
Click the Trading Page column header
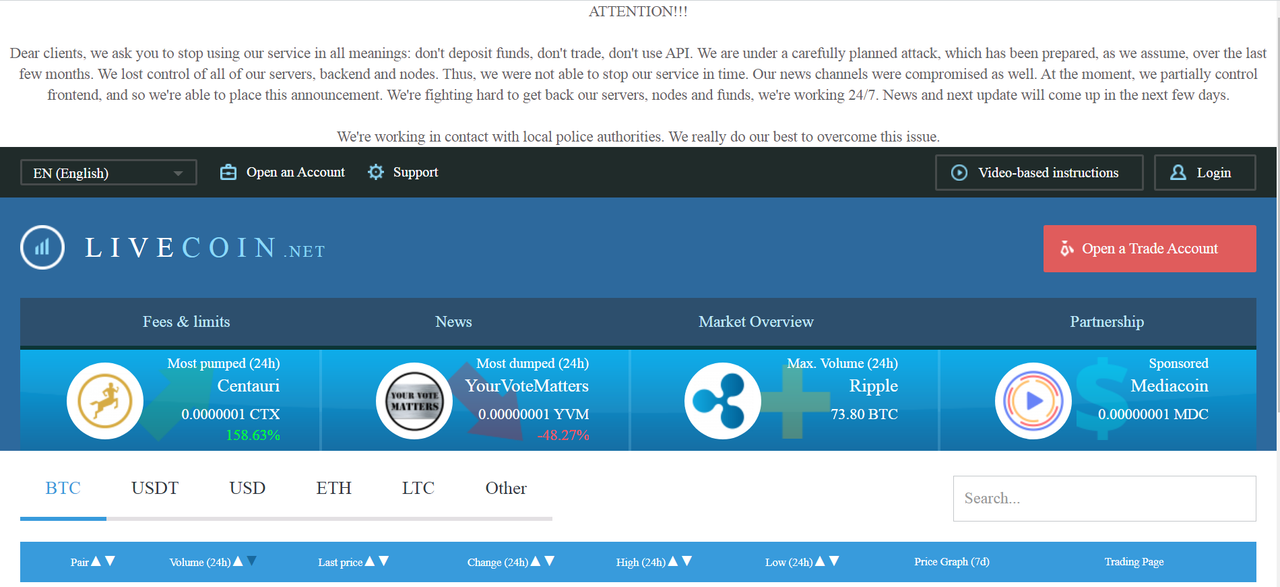coord(1134,562)
